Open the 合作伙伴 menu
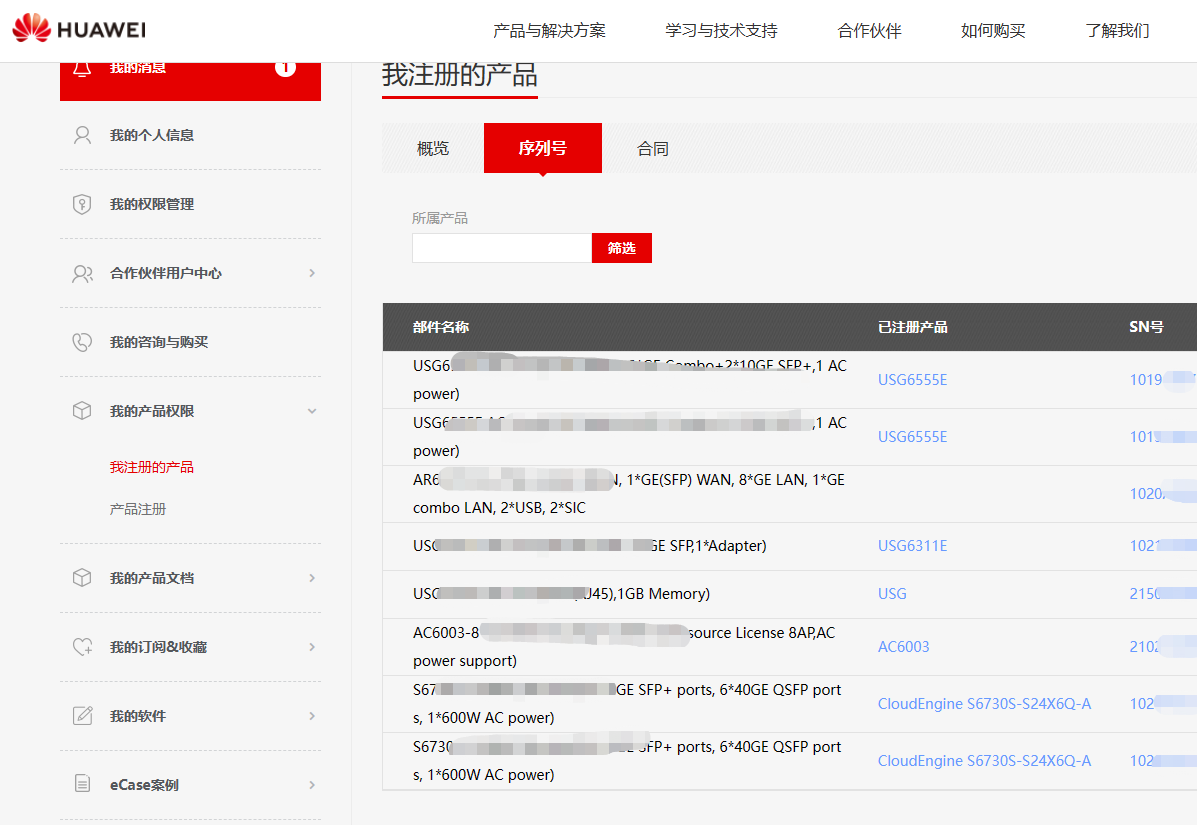 tap(870, 31)
